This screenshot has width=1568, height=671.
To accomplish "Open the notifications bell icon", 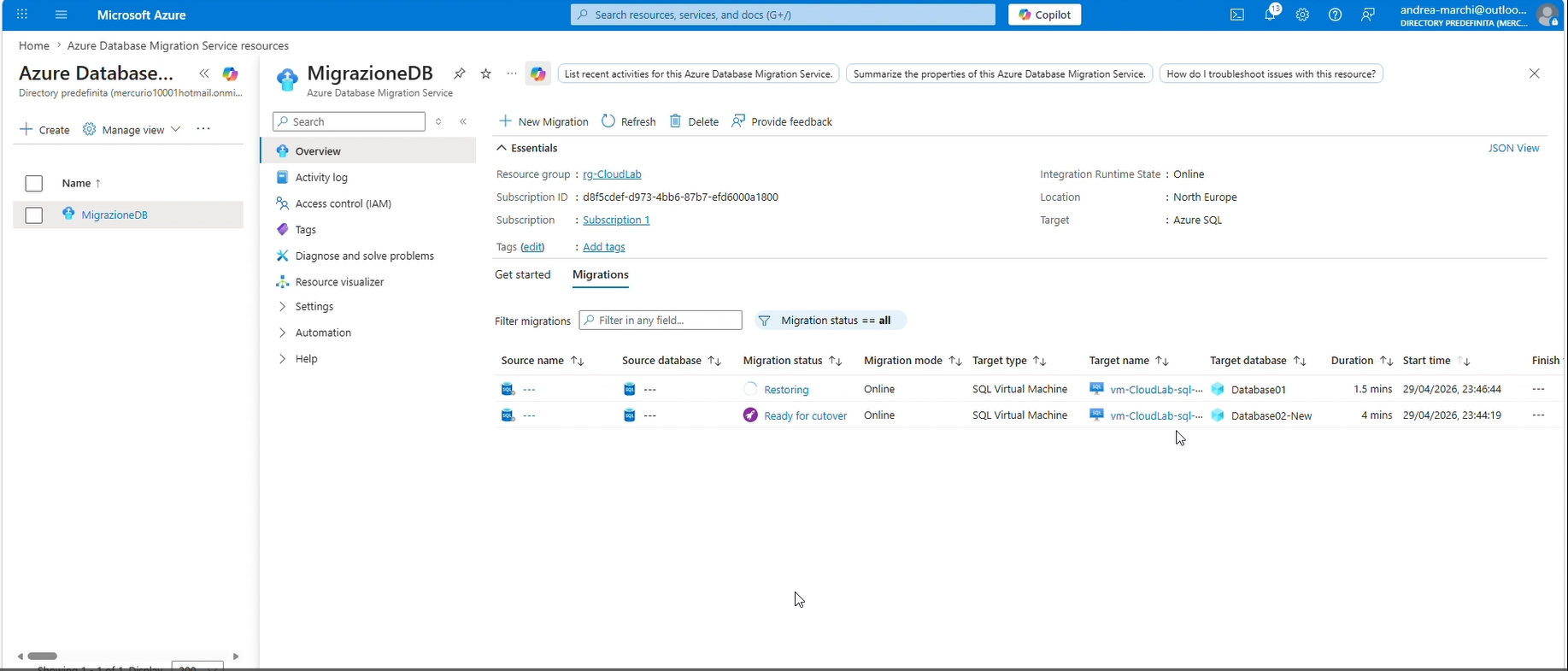I will [x=1270, y=15].
